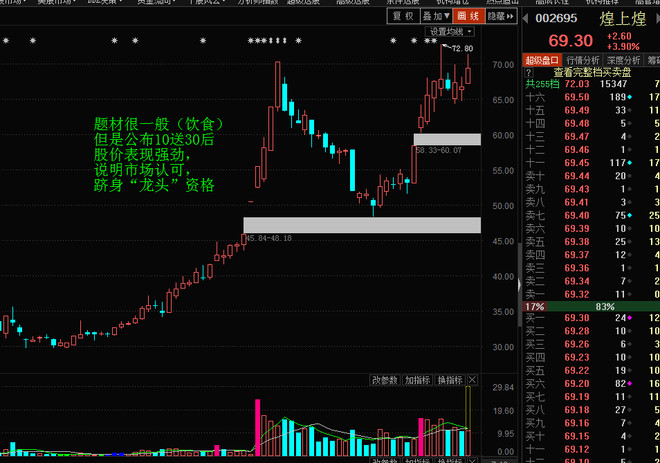Click the cyan diamond in the 69.50 row

[x=630, y=97]
